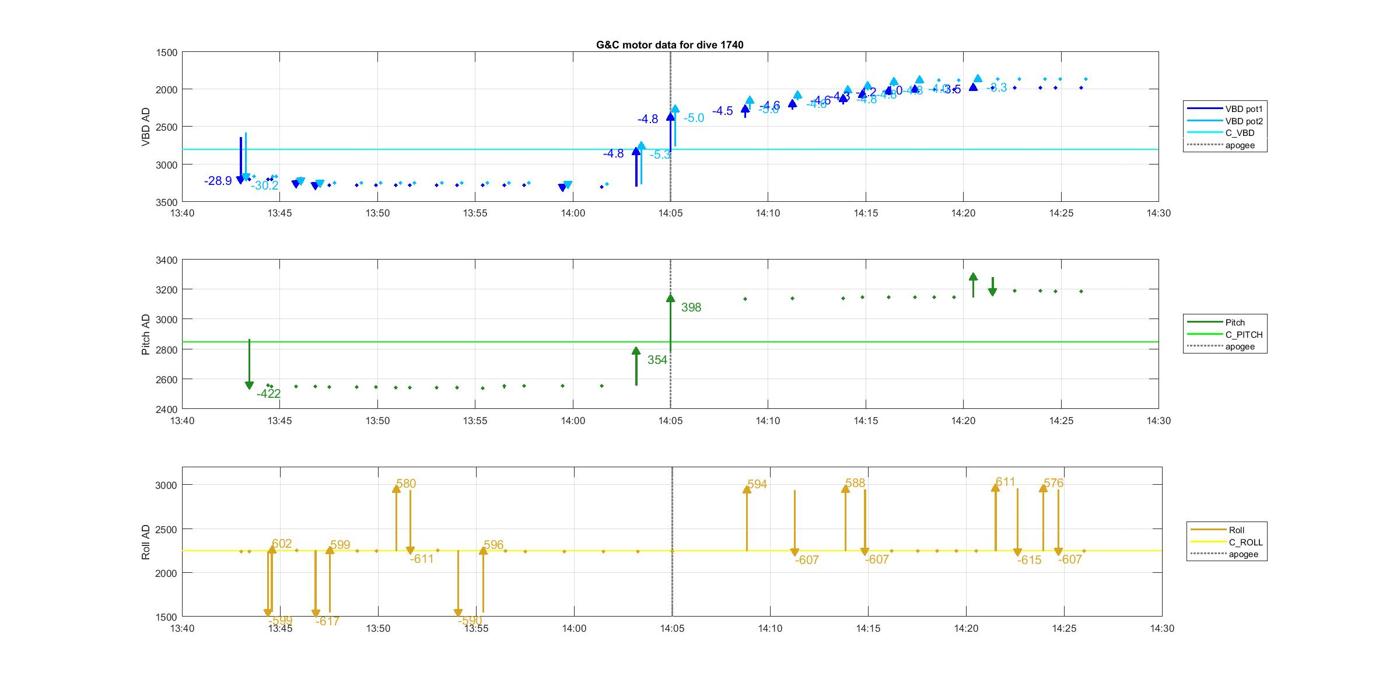Click the "-5.0" VBD data label
The width and height of the screenshot is (1400, 693).
[694, 118]
